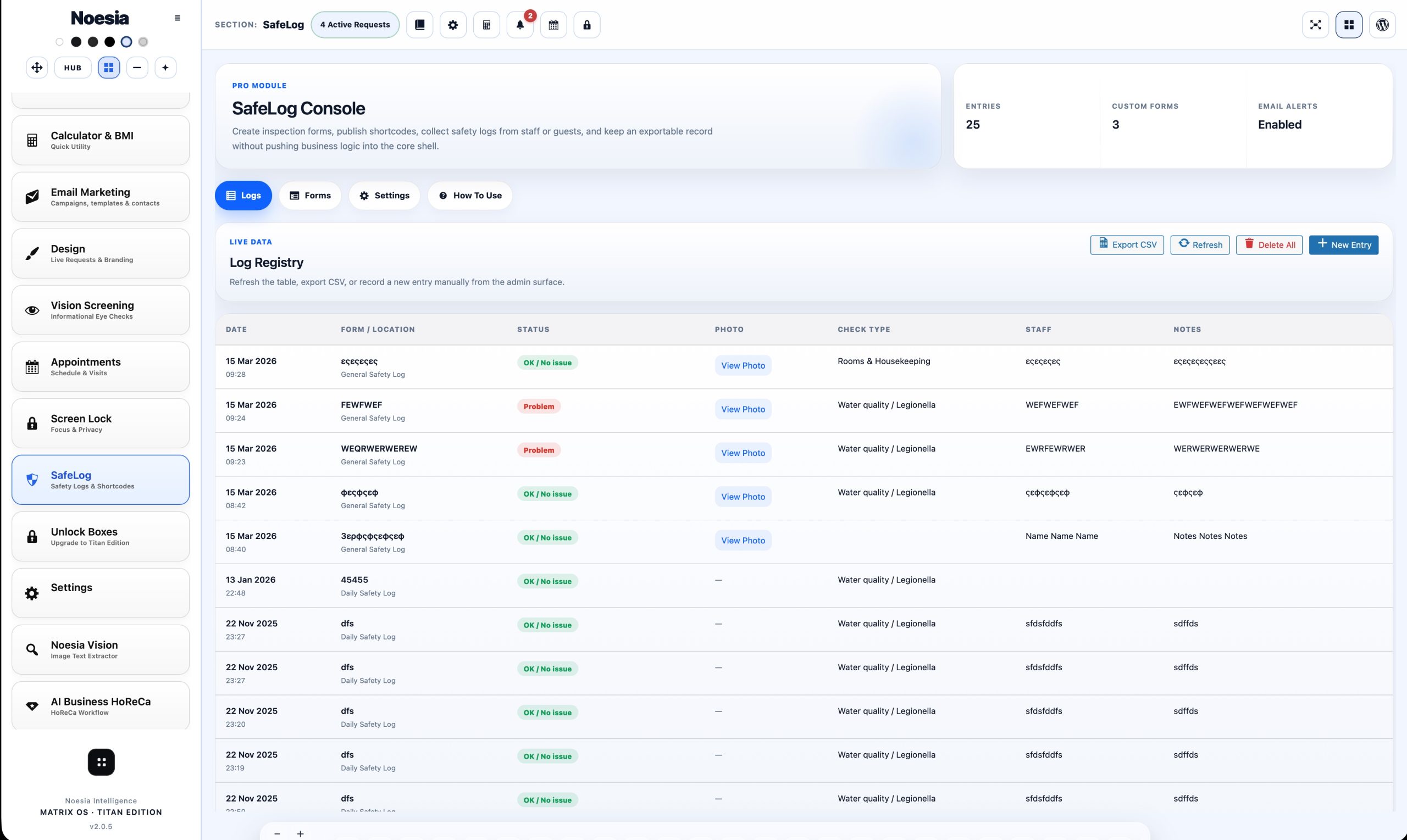Select the white theme color dot
Image resolution: width=1407 pixels, height=840 pixels.
coord(59,42)
